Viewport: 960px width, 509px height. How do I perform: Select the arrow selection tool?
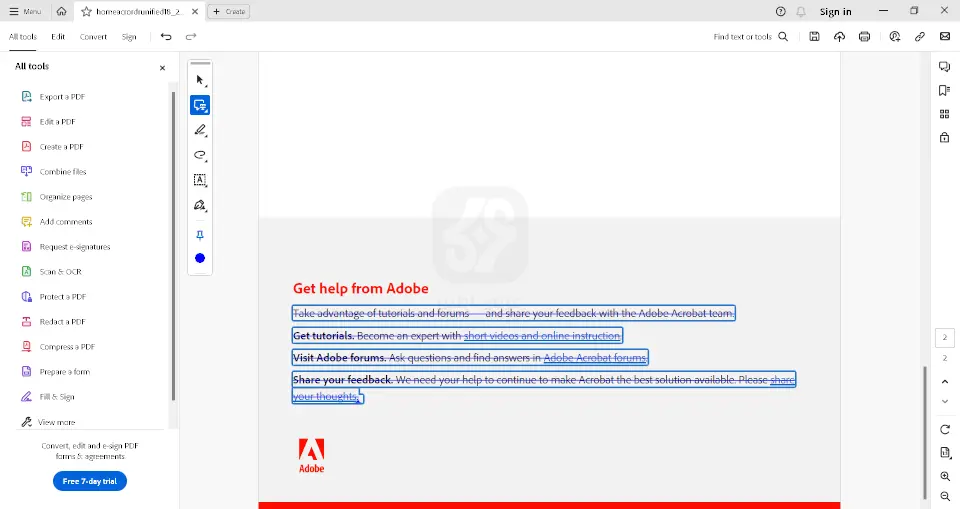click(200, 80)
